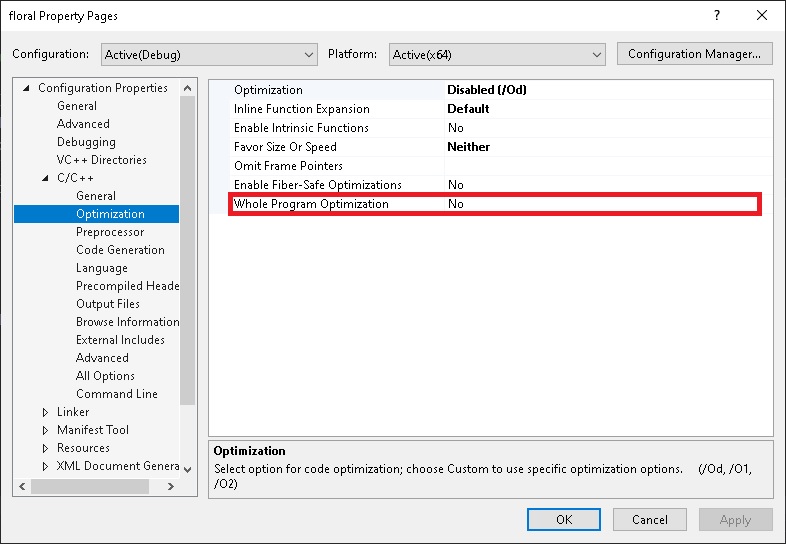Open the VC++ Directories page

pyautogui.click(x=102, y=160)
